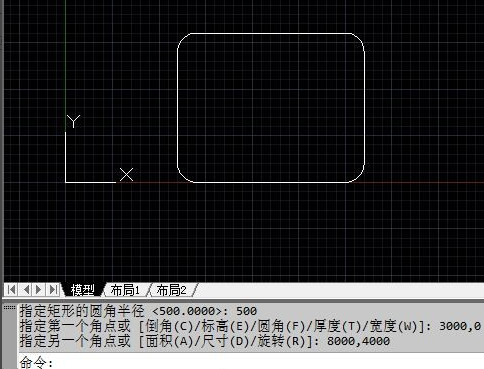Click the 指定另一个角点或 history line
The height and width of the screenshot is (369, 484).
(205, 341)
